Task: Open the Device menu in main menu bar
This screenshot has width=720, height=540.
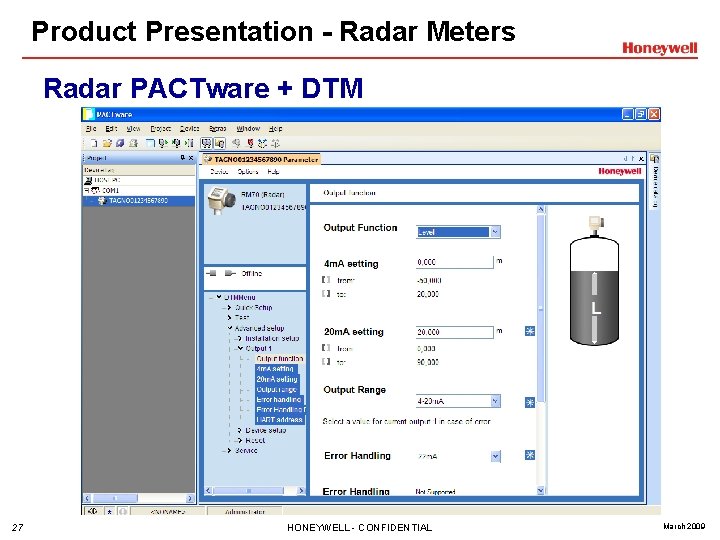Action: [x=189, y=129]
